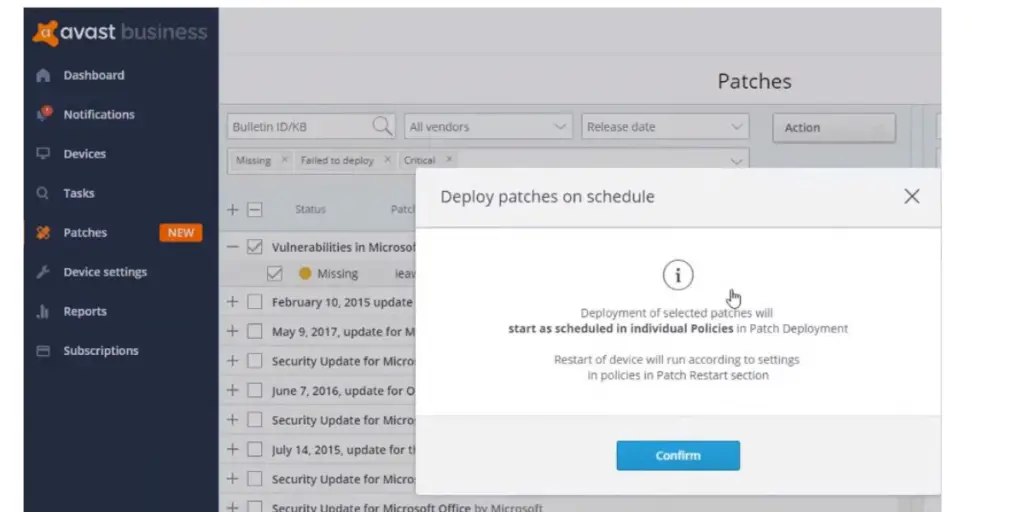Click the Patches bandage icon
Viewport: 1024px width, 512px height.
[x=43, y=232]
